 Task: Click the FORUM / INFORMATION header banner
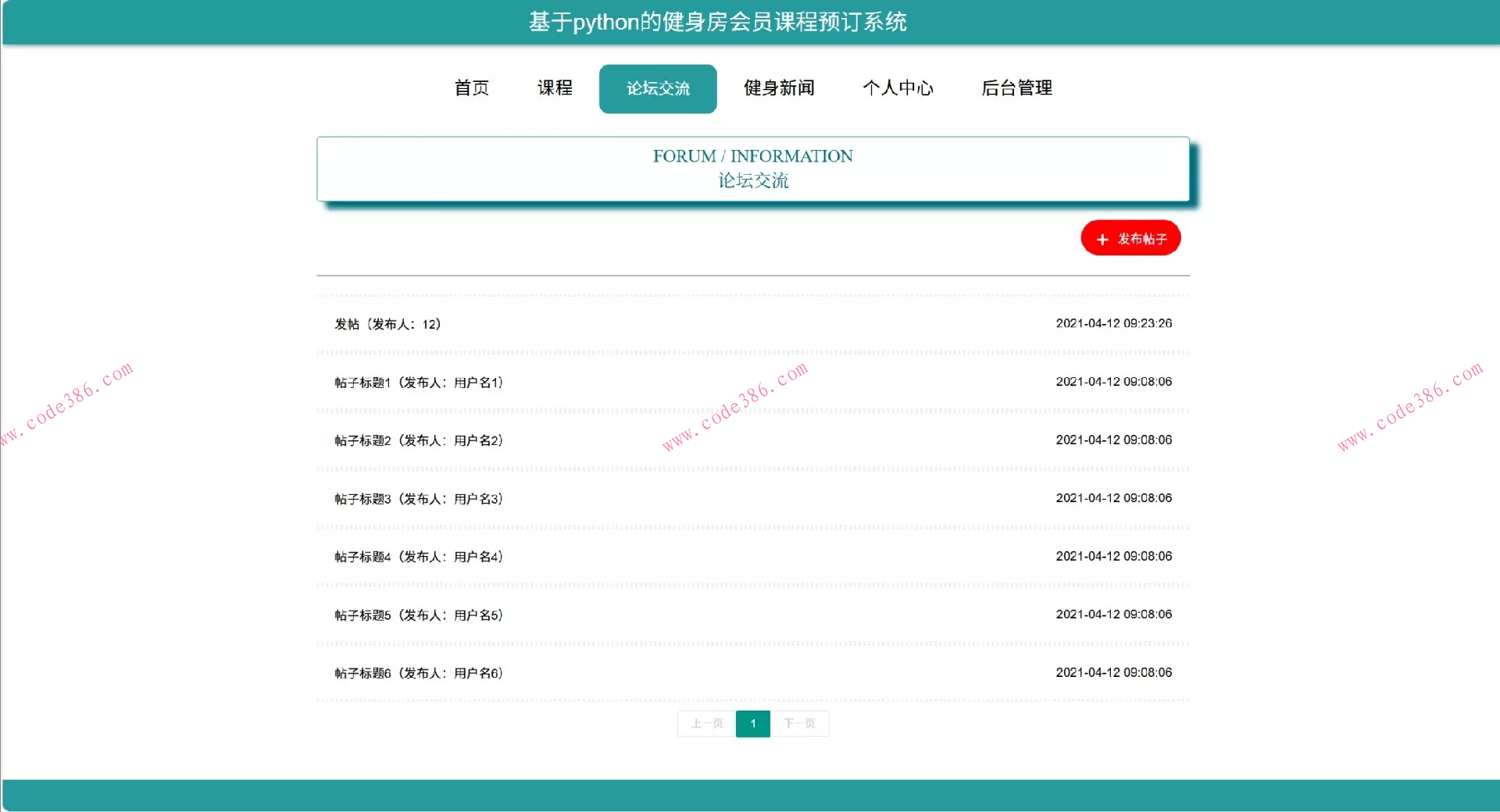752,168
